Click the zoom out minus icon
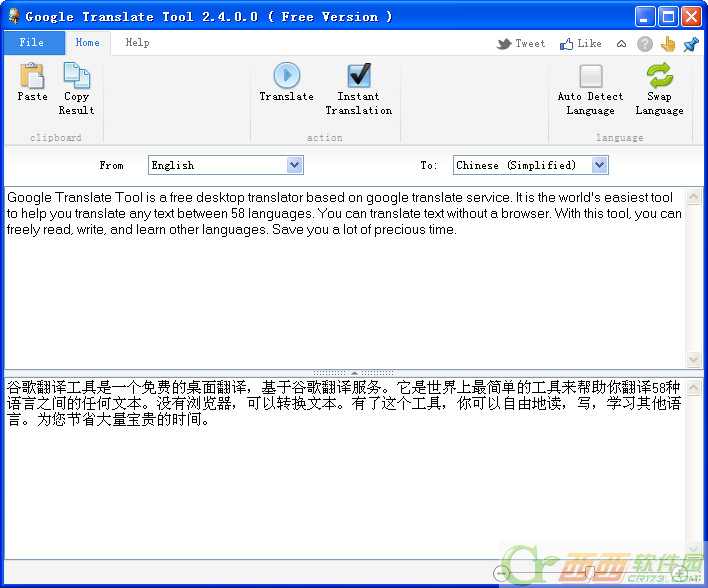Screen dimensions: 708x588 click(x=502, y=573)
